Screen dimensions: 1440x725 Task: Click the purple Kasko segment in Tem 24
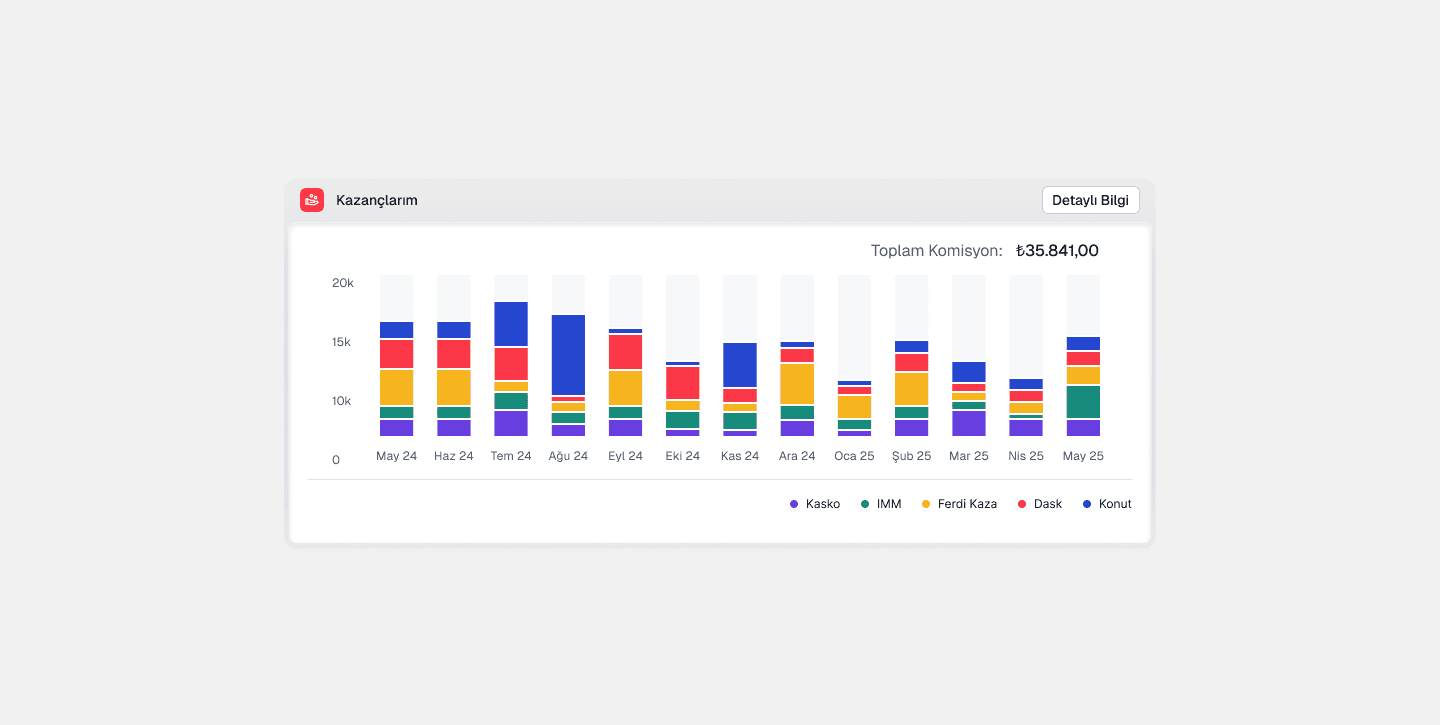point(511,423)
